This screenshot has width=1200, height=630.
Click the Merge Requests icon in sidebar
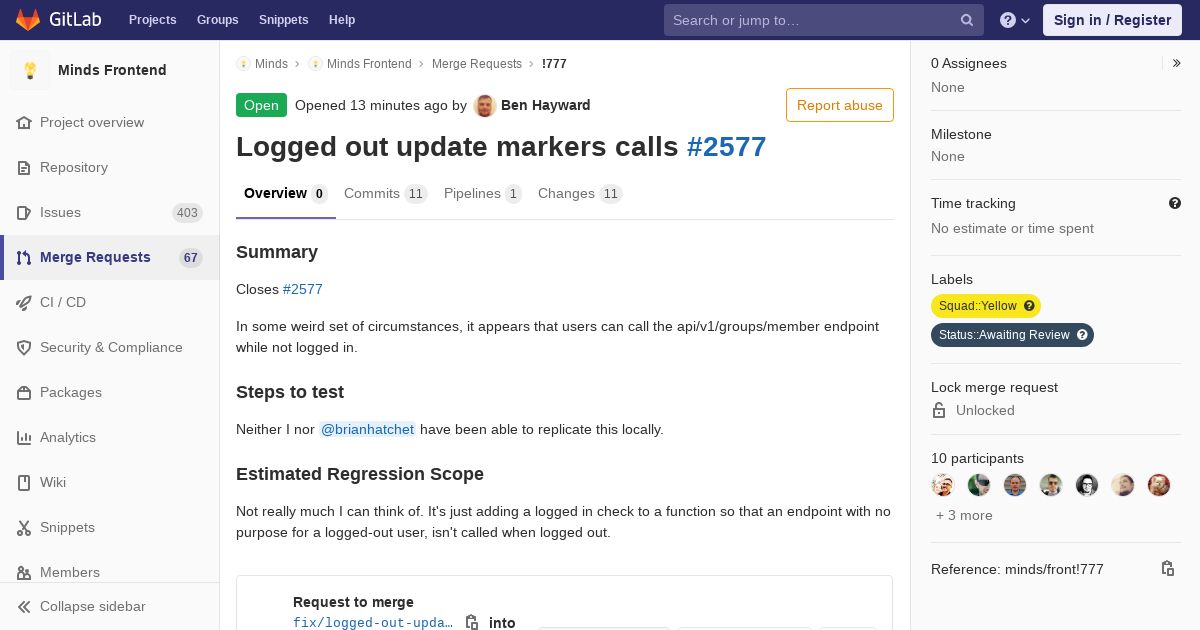[x=24, y=258]
